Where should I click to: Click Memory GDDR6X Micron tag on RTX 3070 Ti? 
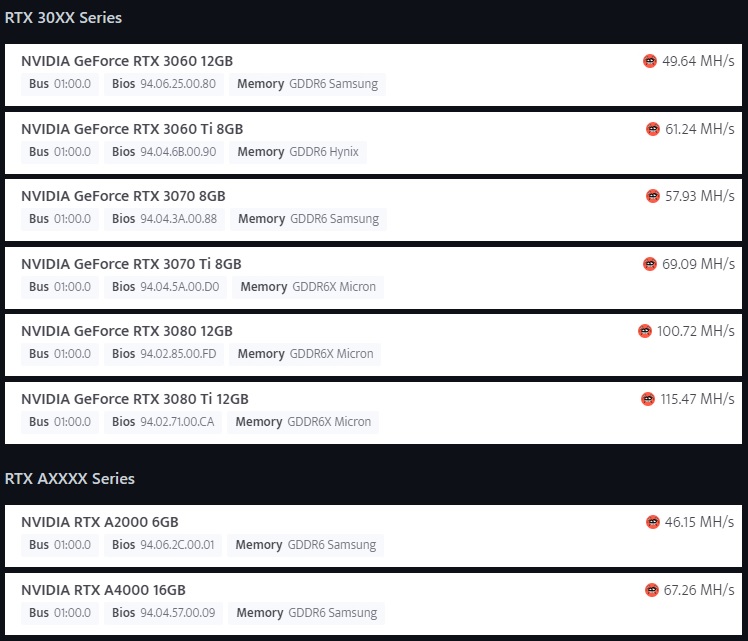pyautogui.click(x=308, y=287)
